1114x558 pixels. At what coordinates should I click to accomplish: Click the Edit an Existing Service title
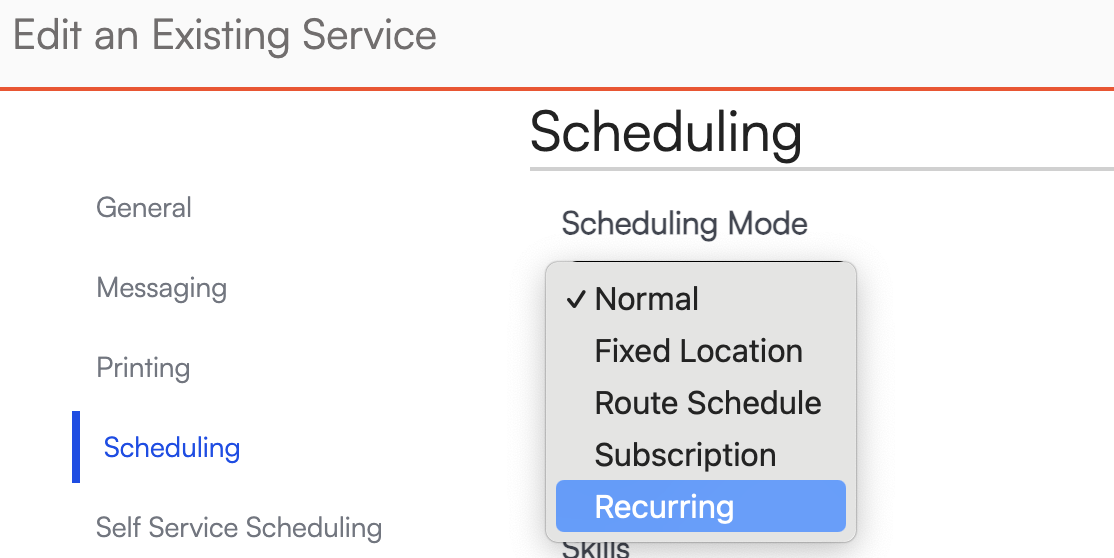[x=224, y=36]
